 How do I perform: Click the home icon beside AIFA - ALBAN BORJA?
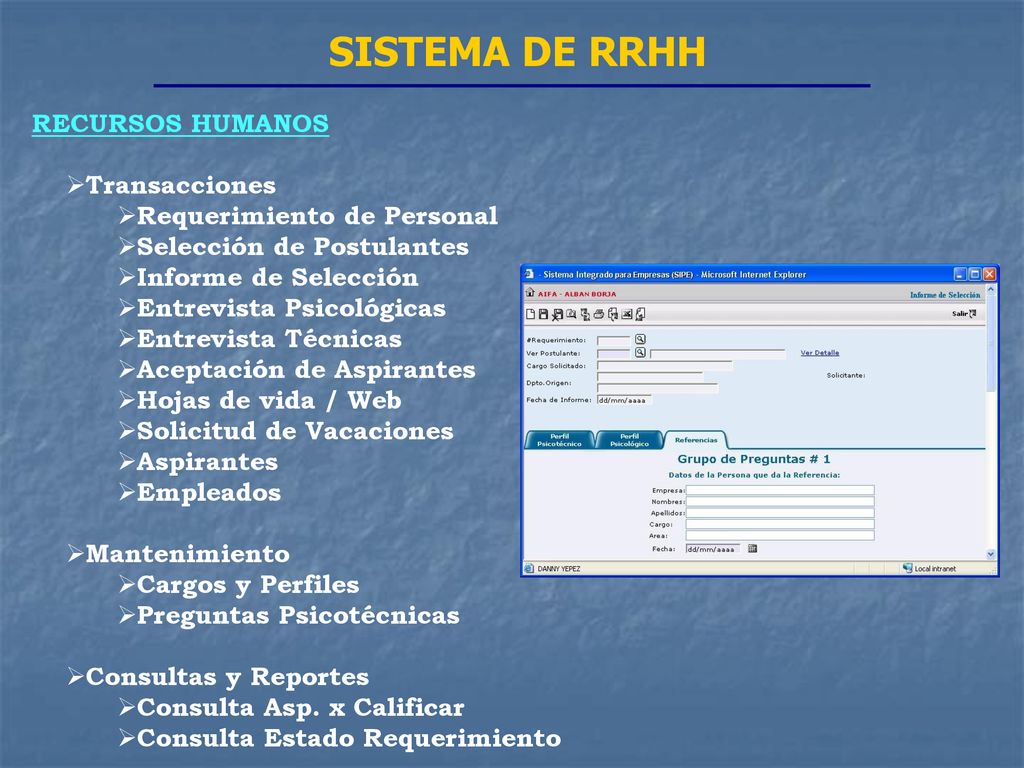[x=530, y=292]
